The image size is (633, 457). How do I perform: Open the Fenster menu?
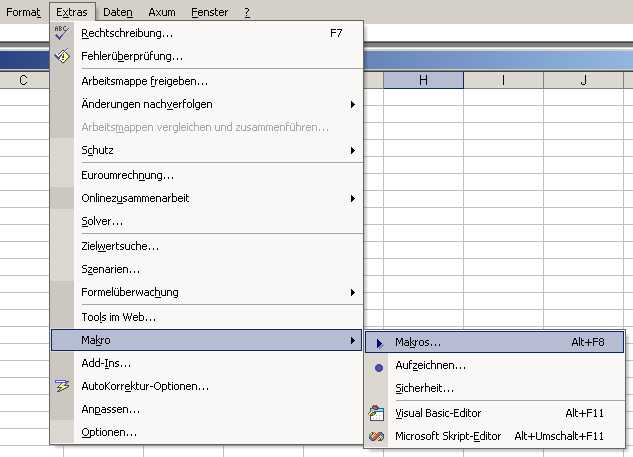pyautogui.click(x=208, y=12)
